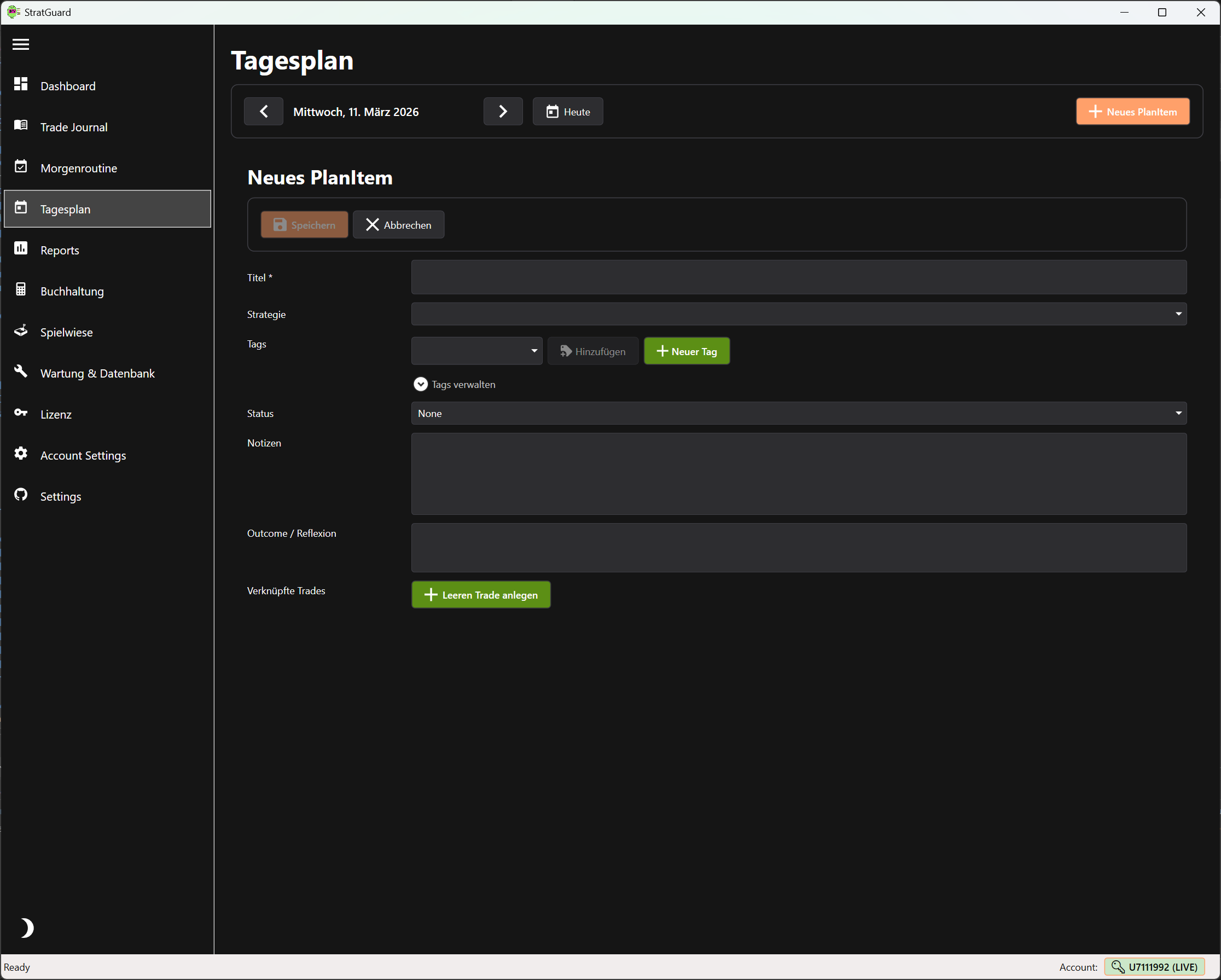Image resolution: width=1221 pixels, height=980 pixels.
Task: Click Leeren Trade anlegen button
Action: coord(480,595)
